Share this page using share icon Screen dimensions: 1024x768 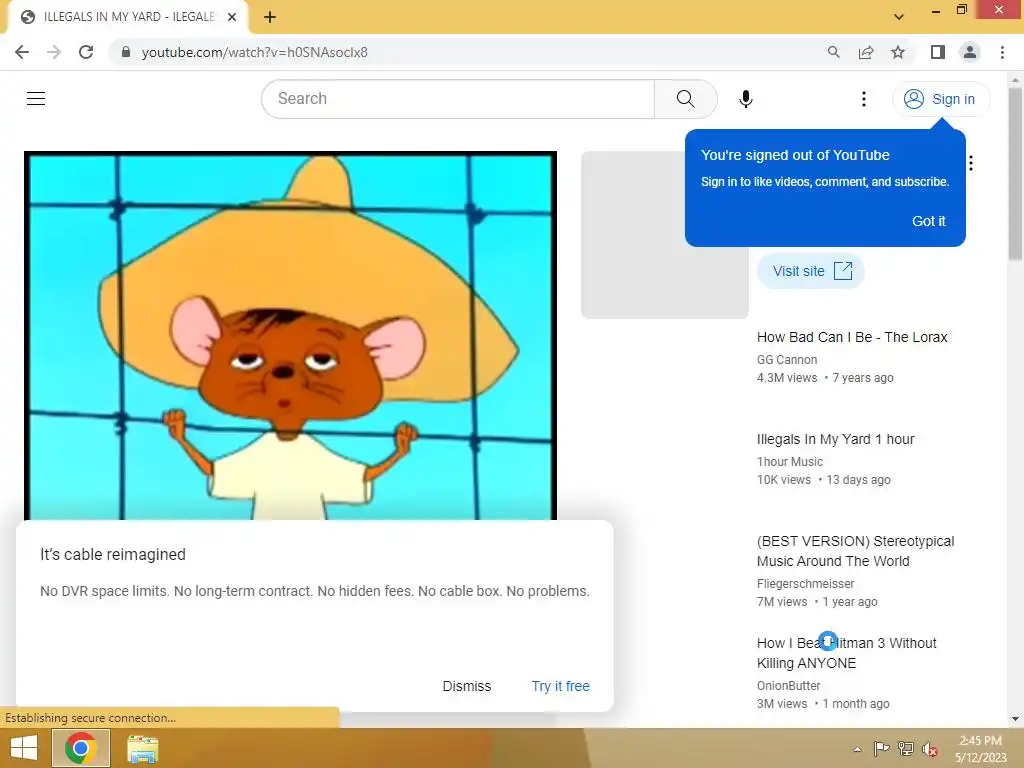click(866, 52)
